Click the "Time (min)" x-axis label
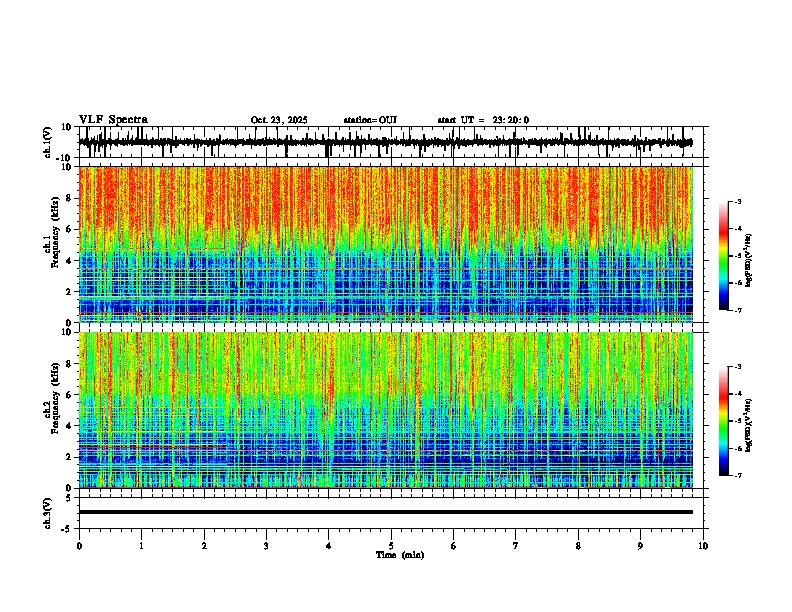 coord(400,555)
